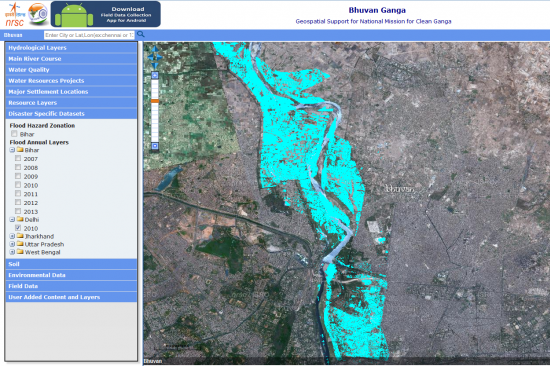The image size is (550, 366).
Task: Open the Hydrological Layers panel
Action: click(71, 48)
